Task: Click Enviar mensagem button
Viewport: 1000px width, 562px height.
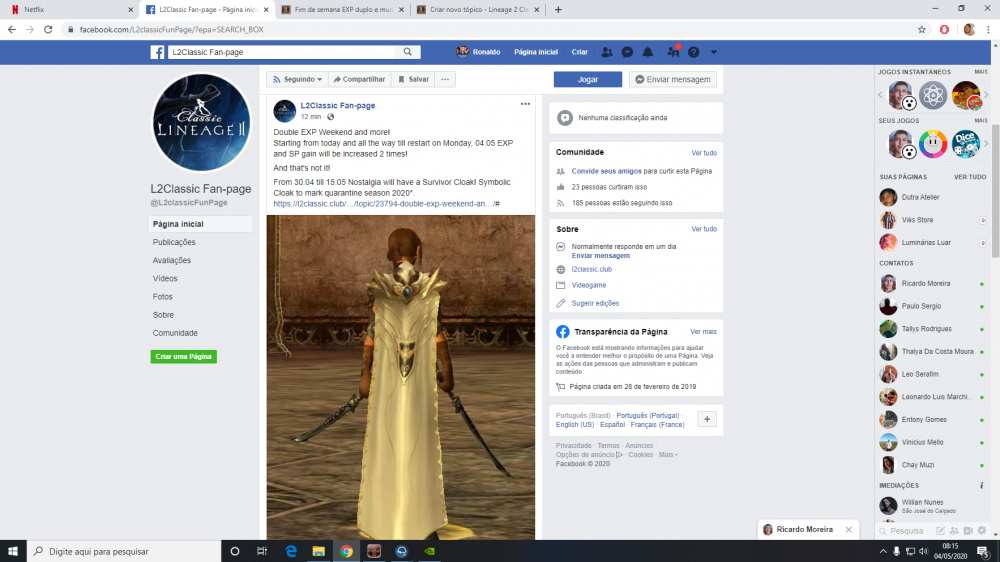Action: (x=673, y=79)
